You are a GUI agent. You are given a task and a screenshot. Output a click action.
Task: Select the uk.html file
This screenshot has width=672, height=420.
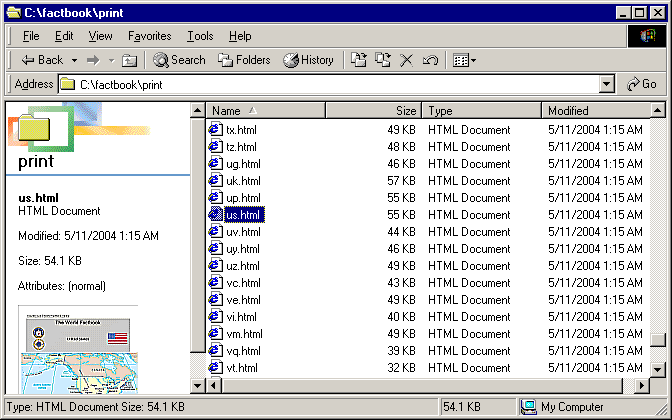click(243, 181)
